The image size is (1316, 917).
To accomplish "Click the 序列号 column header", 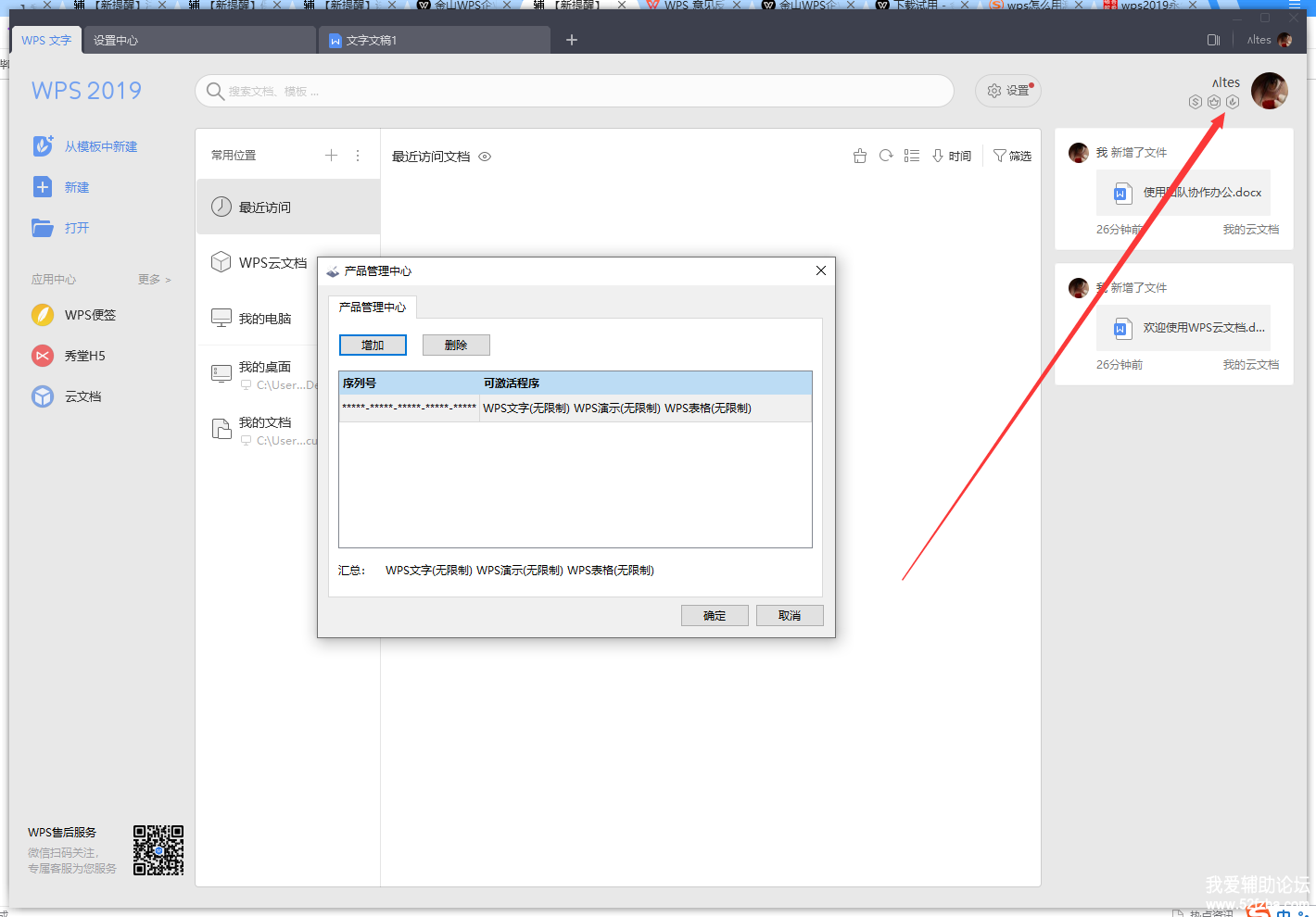I will tap(410, 383).
